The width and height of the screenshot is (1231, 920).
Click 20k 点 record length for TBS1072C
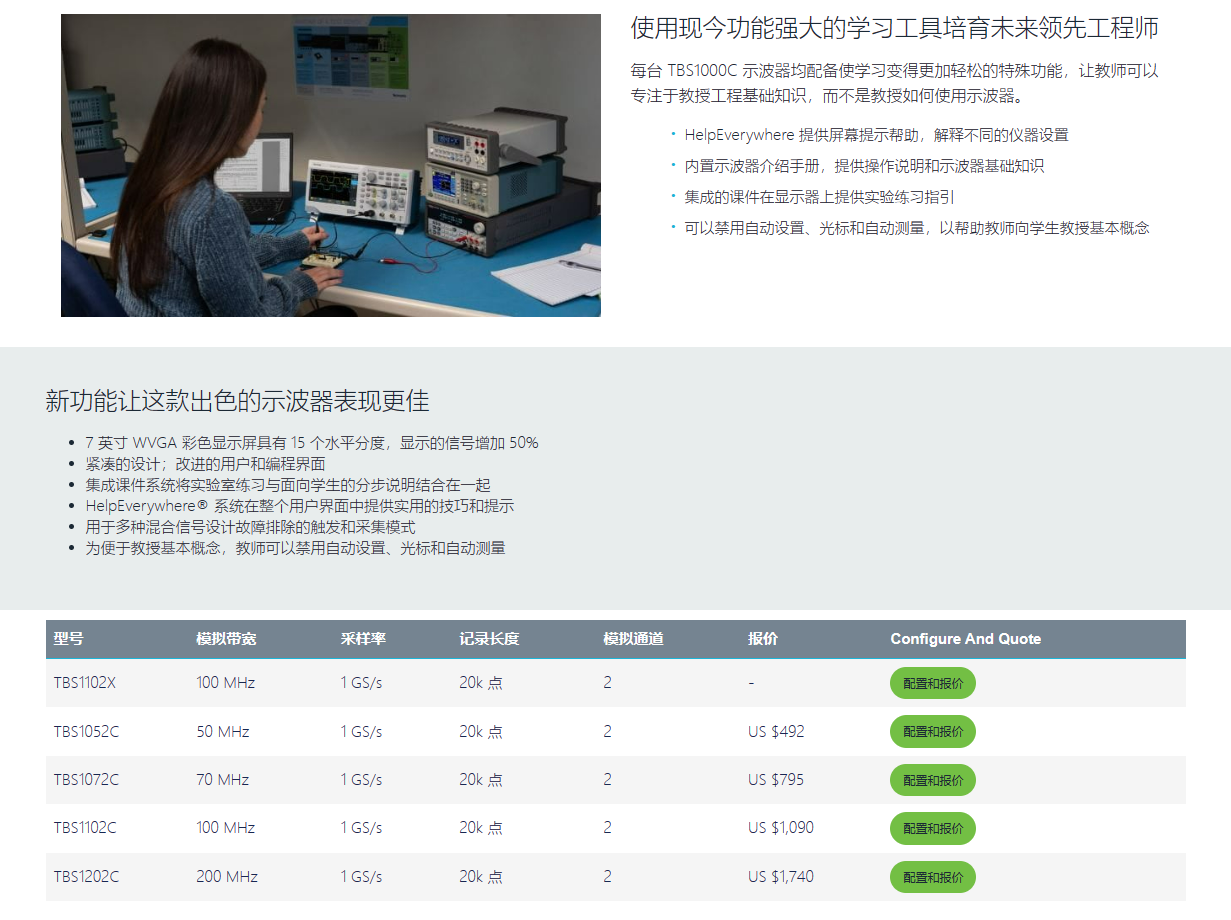click(481, 780)
